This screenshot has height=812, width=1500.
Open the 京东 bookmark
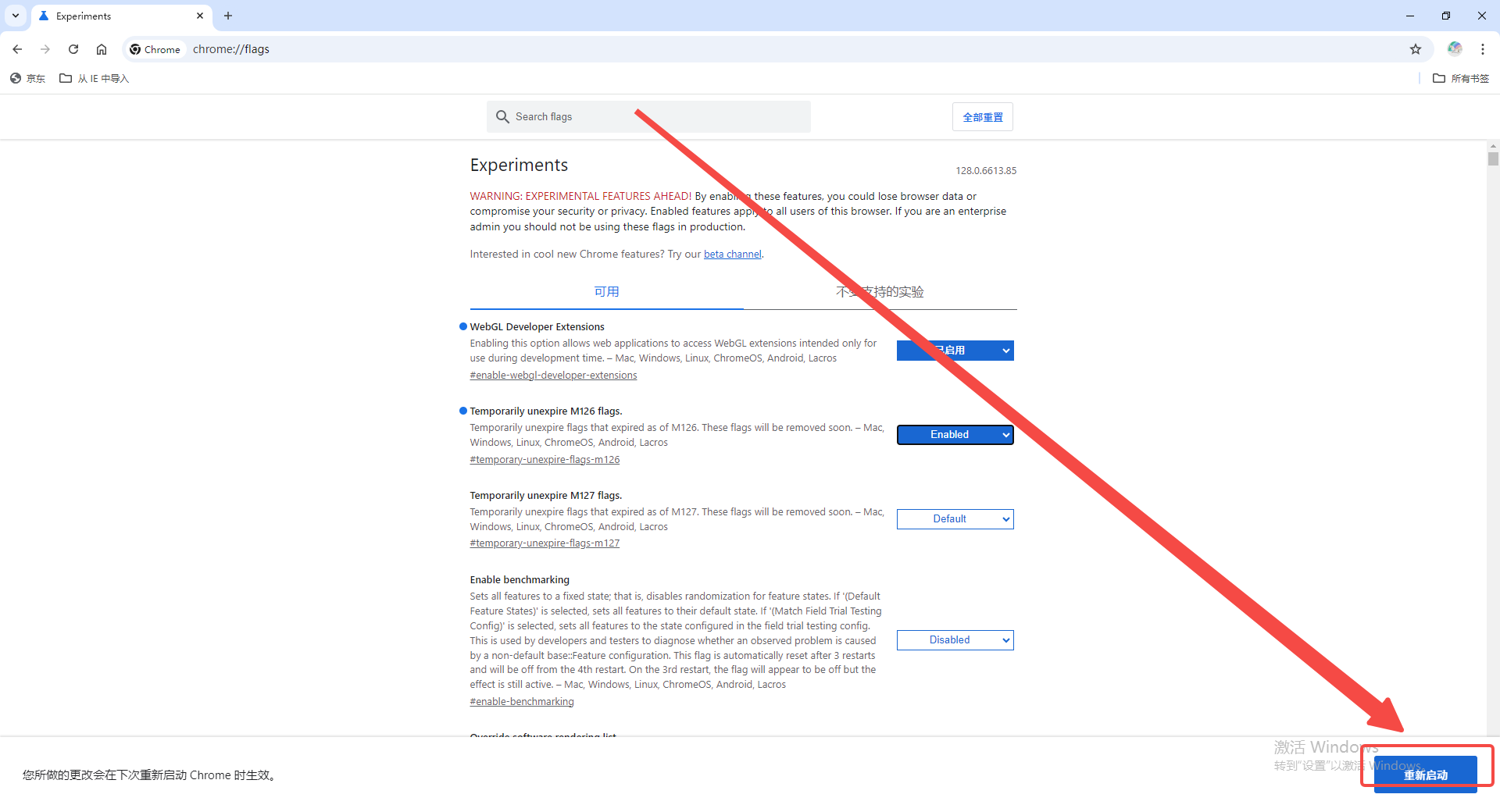coord(27,78)
